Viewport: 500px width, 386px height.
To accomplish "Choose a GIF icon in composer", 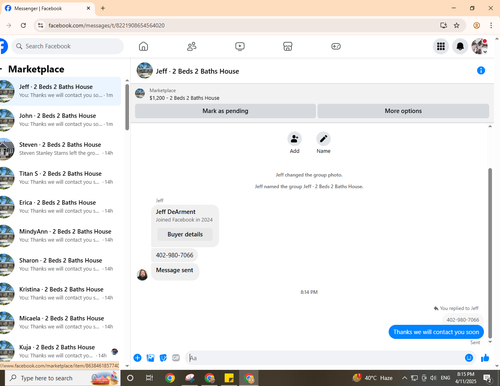I will (x=176, y=358).
